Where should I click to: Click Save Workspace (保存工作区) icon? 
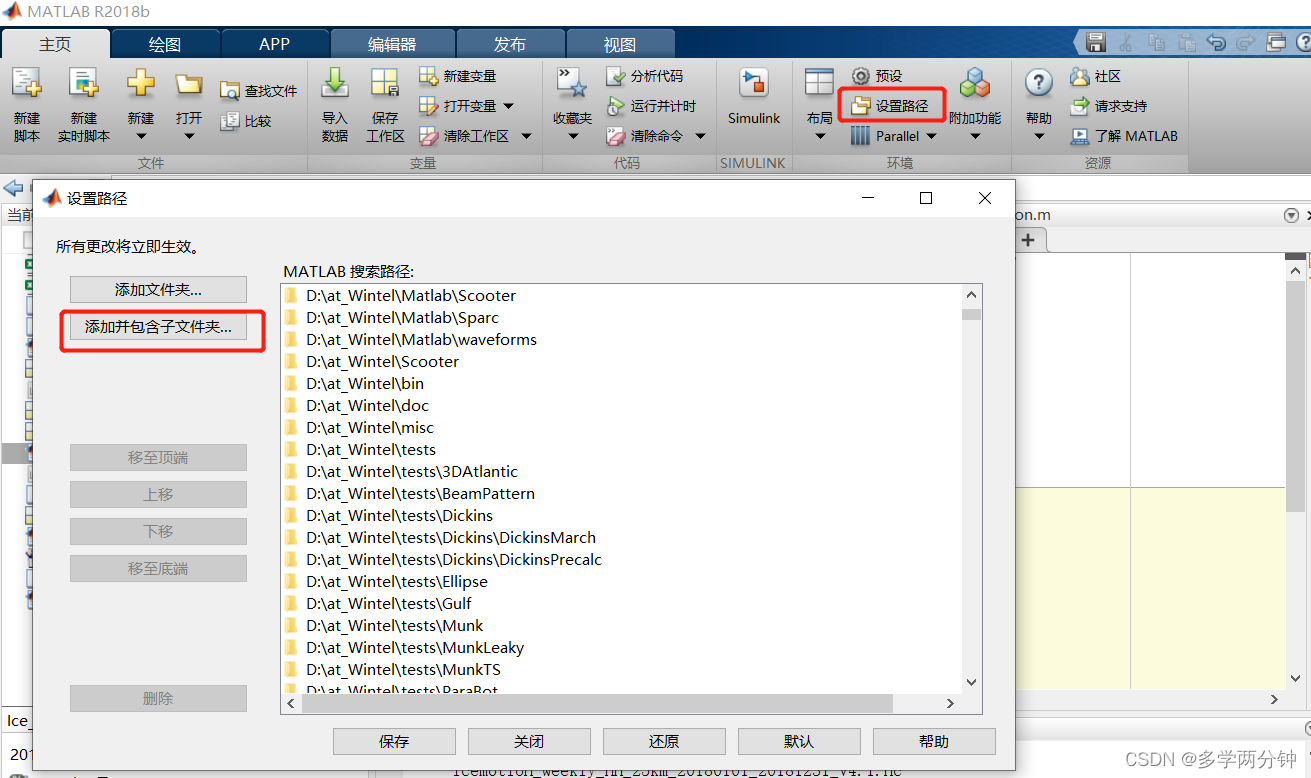point(385,83)
